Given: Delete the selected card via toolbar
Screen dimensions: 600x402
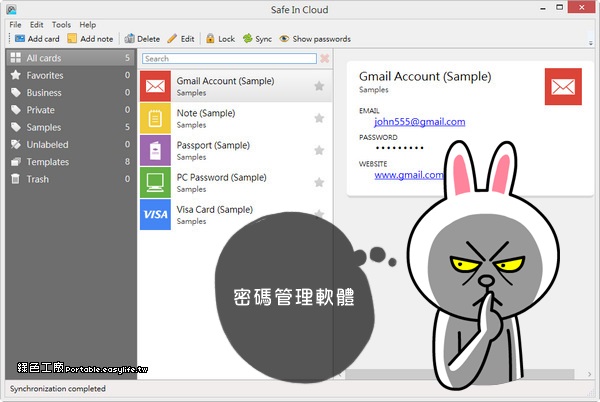Looking at the screenshot, I should pyautogui.click(x=142, y=39).
